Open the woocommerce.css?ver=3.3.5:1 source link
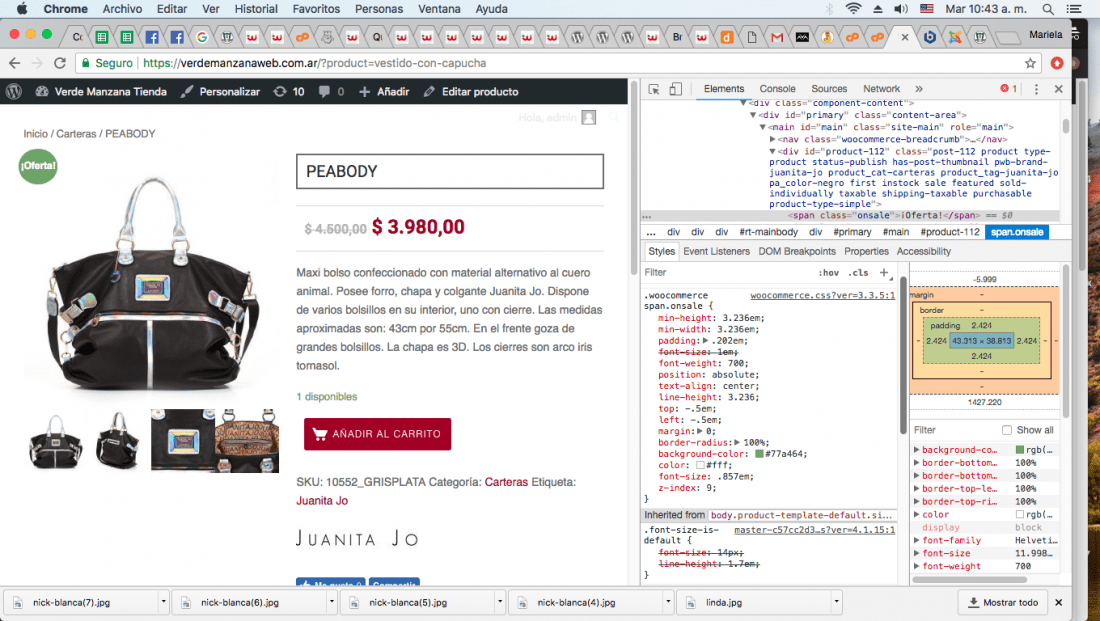Screen dimensions: 1100x621 point(822,295)
